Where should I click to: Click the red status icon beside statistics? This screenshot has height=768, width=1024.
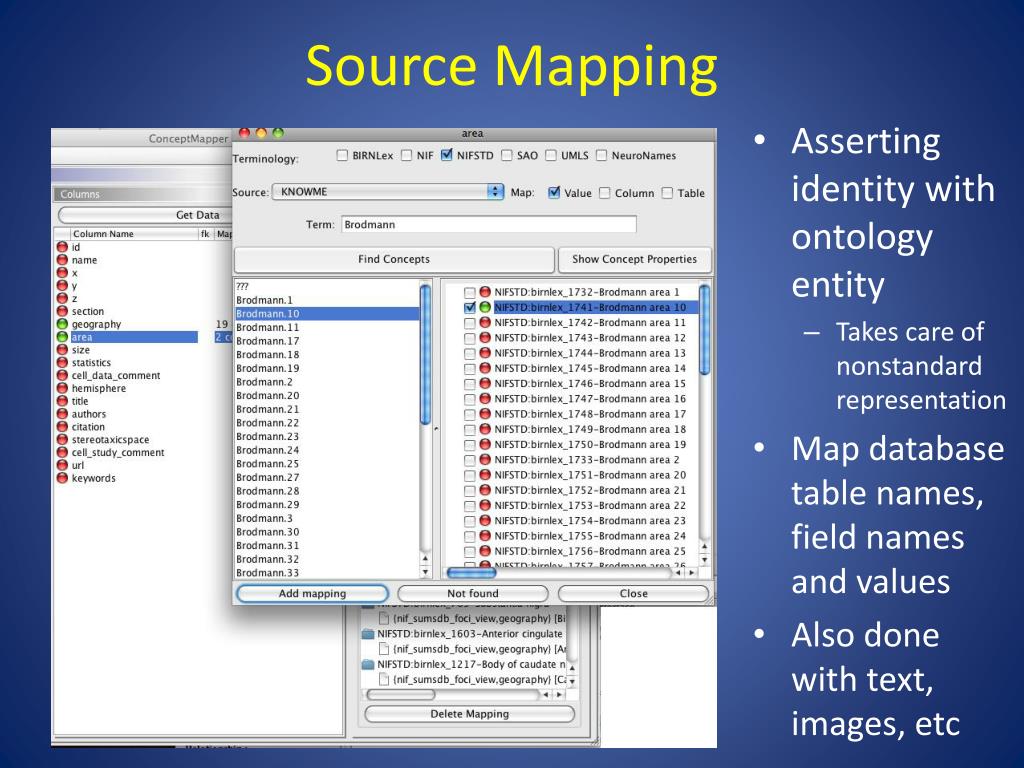(62, 362)
